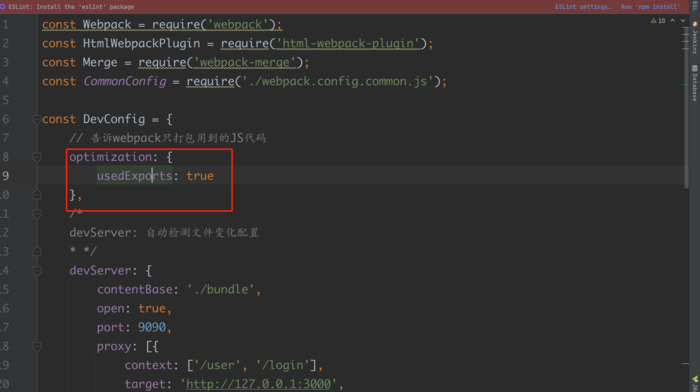Click the 'webpack' string on line 1
This screenshot has width=700, height=392.
pyautogui.click(x=238, y=25)
